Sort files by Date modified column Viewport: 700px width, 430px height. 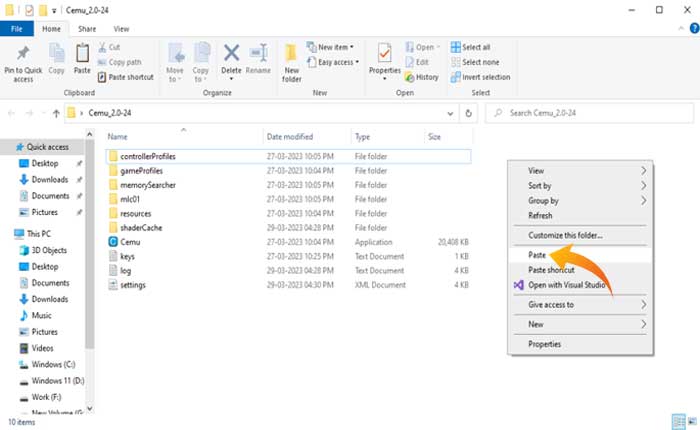pos(289,136)
